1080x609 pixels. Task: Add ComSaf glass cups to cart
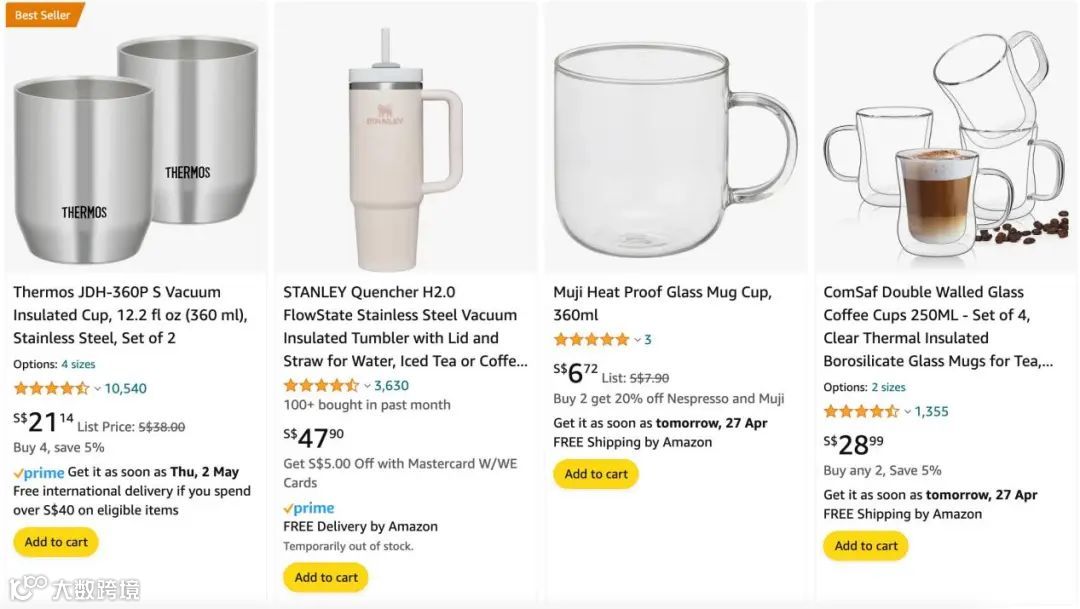(x=866, y=546)
